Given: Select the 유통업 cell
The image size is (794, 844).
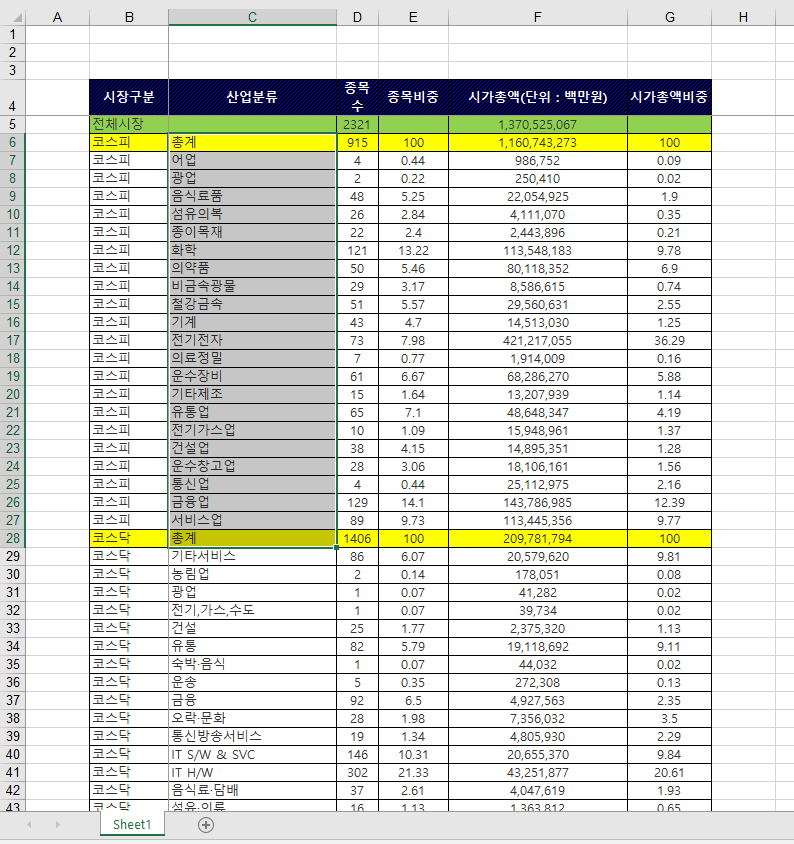Looking at the screenshot, I should 252,412.
